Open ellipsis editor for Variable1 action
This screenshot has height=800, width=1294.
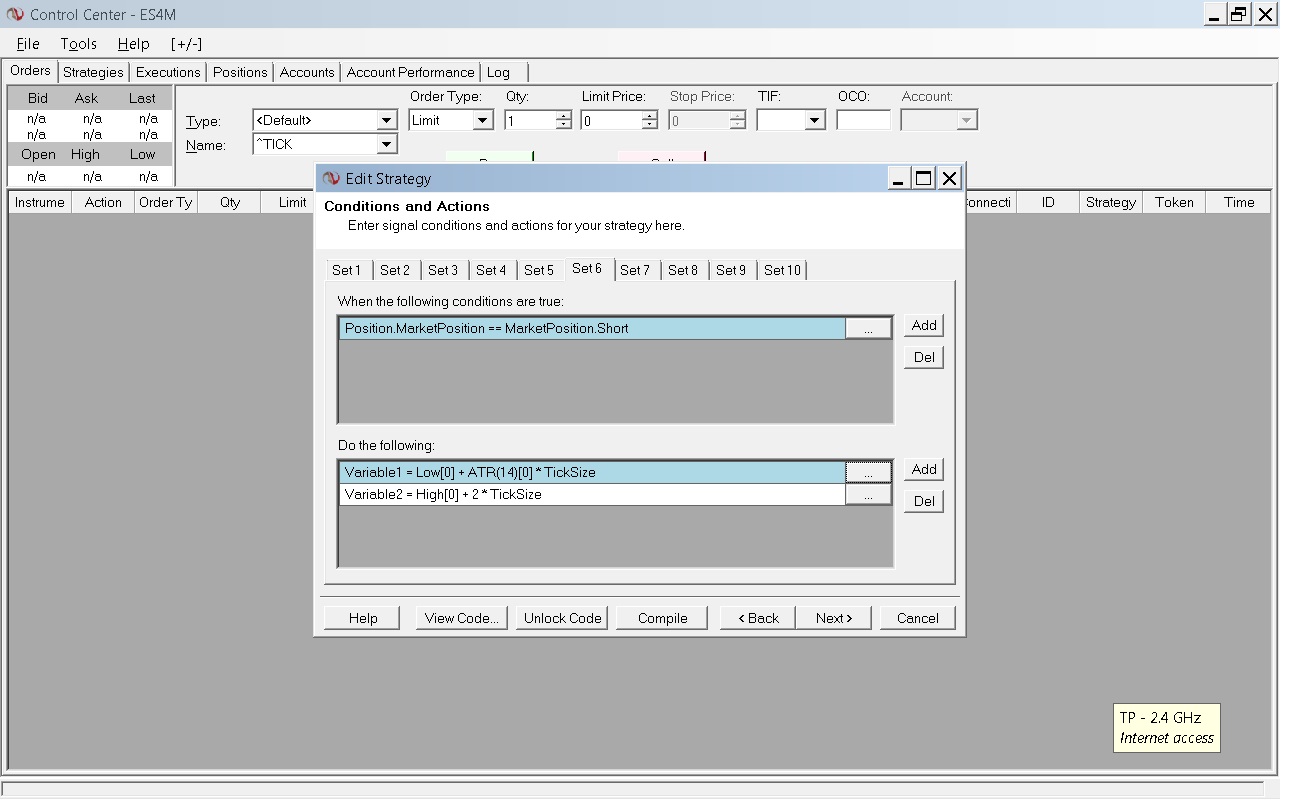868,472
